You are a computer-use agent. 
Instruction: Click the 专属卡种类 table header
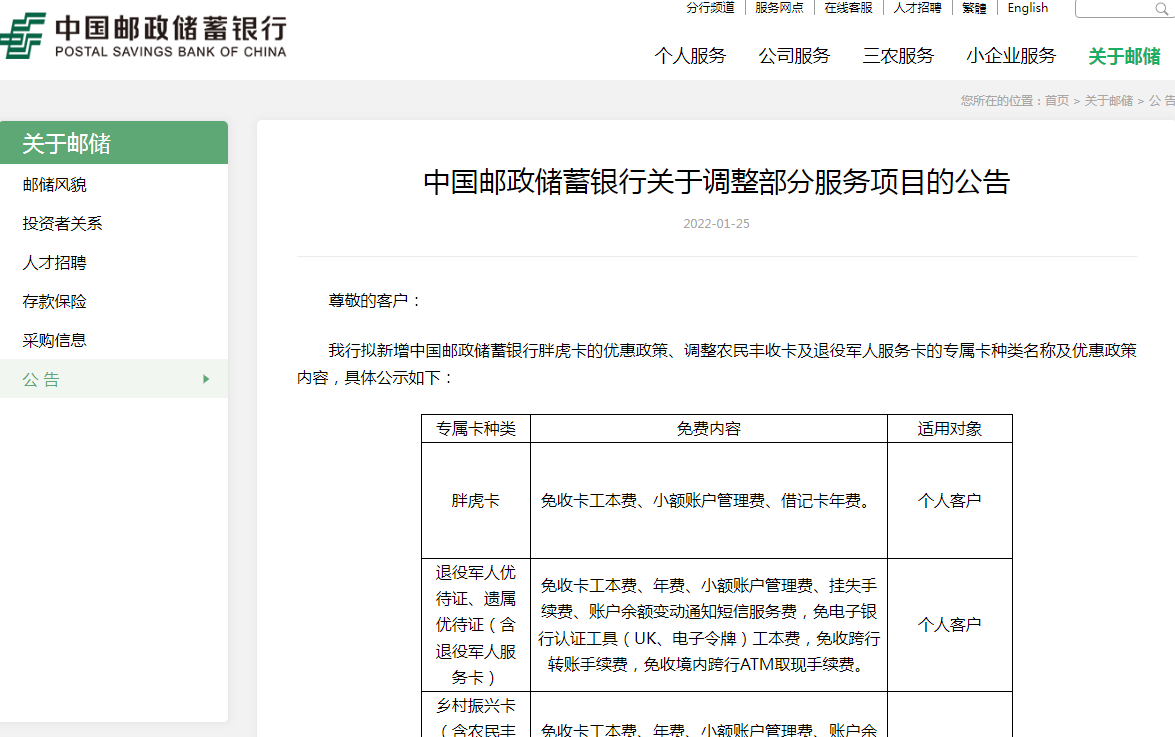click(476, 428)
